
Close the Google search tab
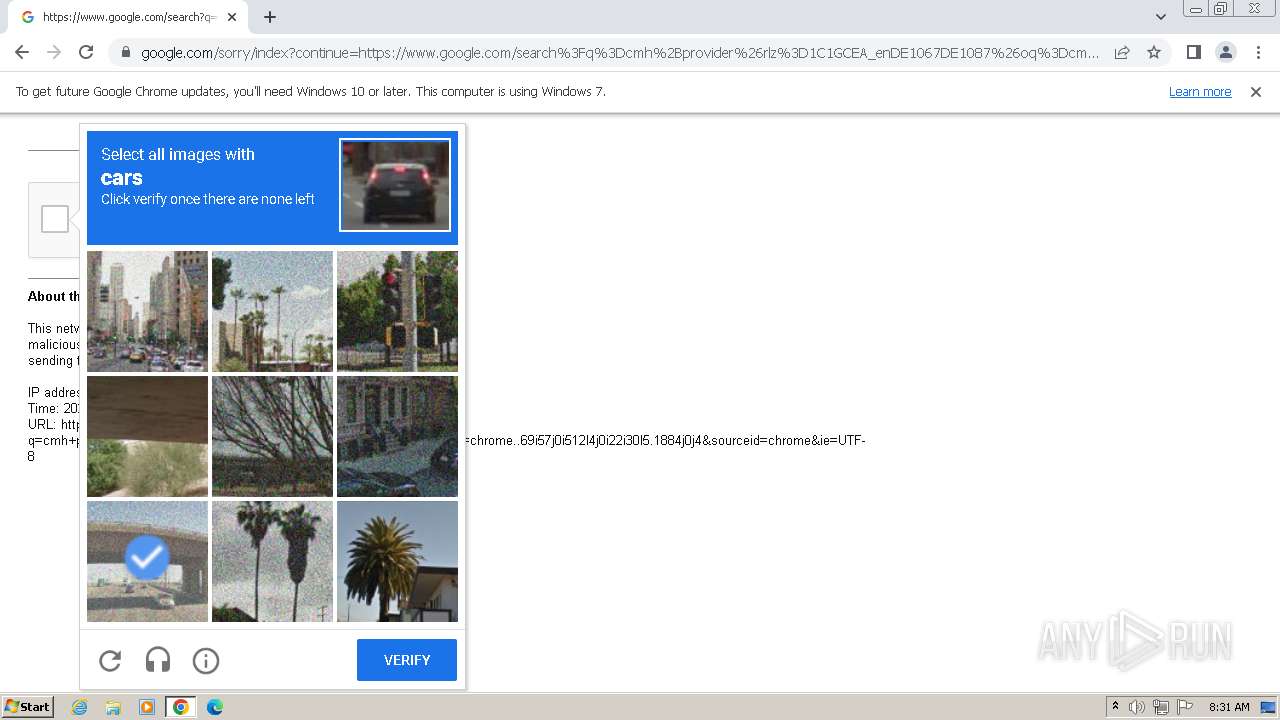232,17
